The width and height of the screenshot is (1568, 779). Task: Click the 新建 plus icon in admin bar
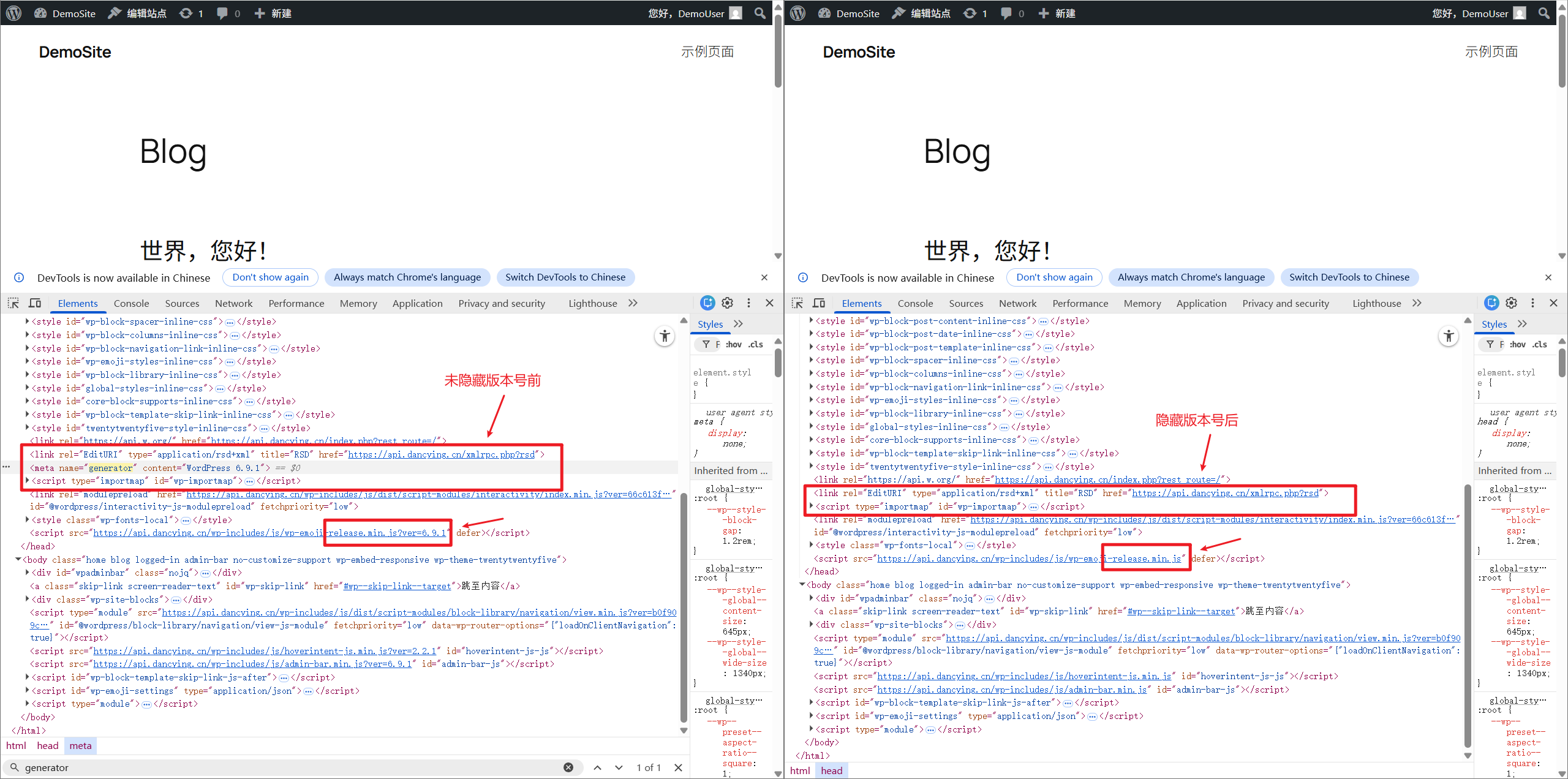pyautogui.click(x=260, y=13)
